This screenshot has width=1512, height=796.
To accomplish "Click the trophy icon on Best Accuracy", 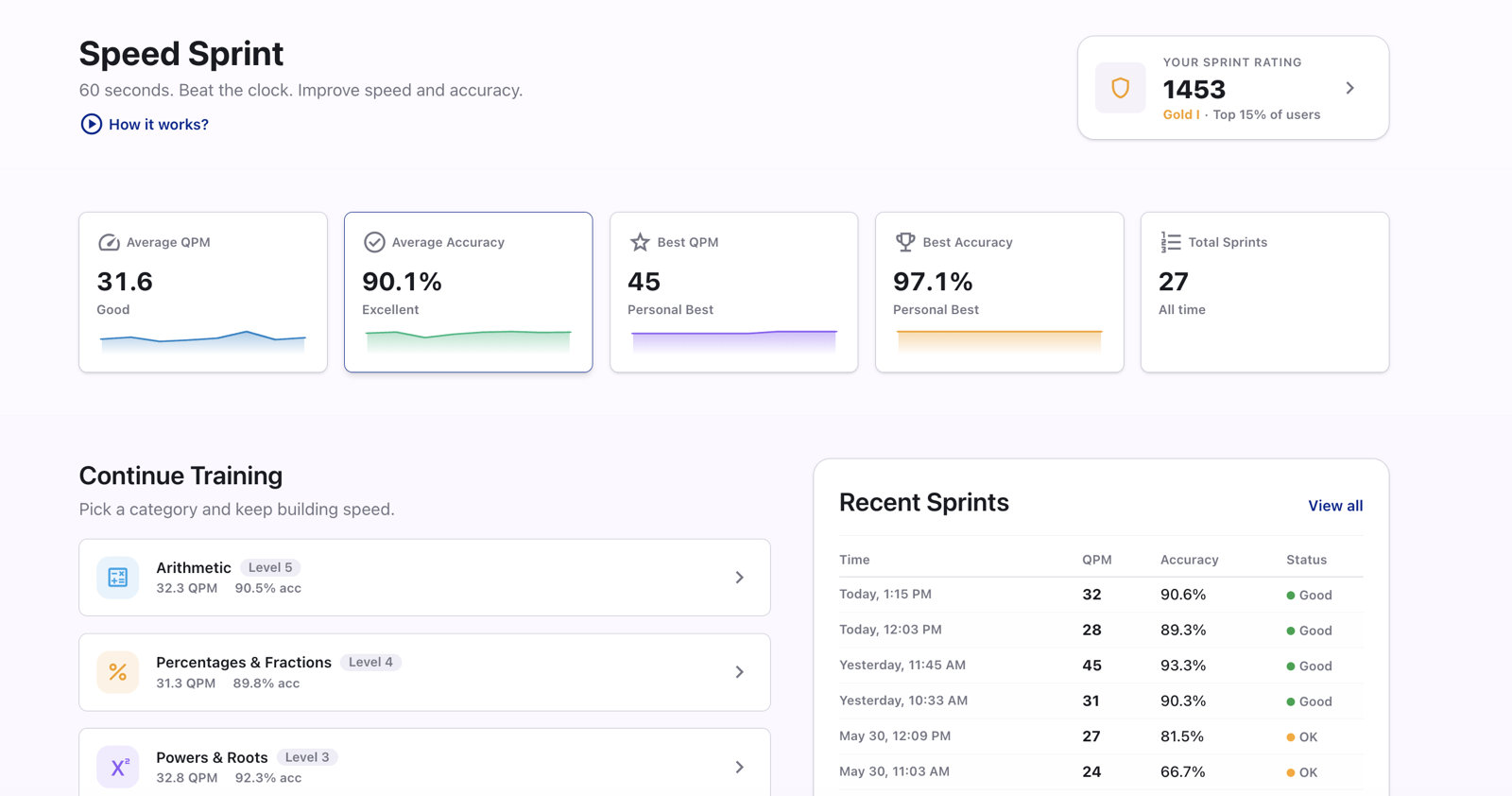I will click(x=905, y=242).
